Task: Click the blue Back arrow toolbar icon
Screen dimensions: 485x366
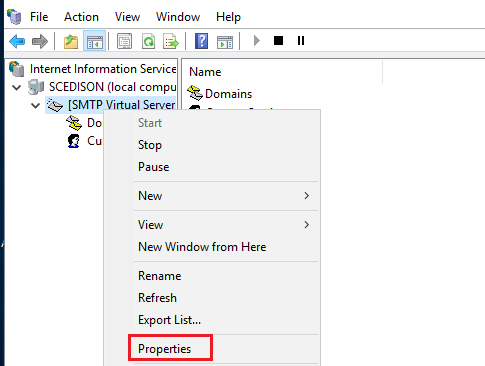Action: [17, 41]
